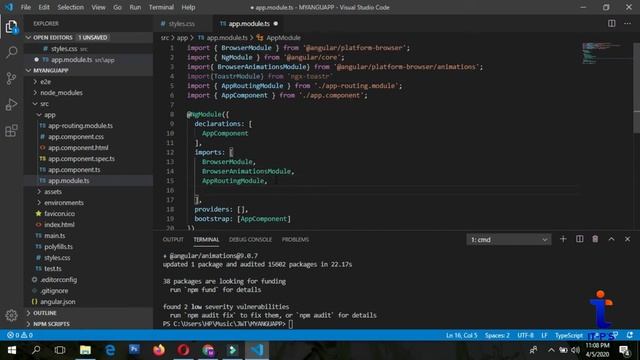640x360 pixels.
Task: Open the Terminal menu
Action: coord(161,7)
